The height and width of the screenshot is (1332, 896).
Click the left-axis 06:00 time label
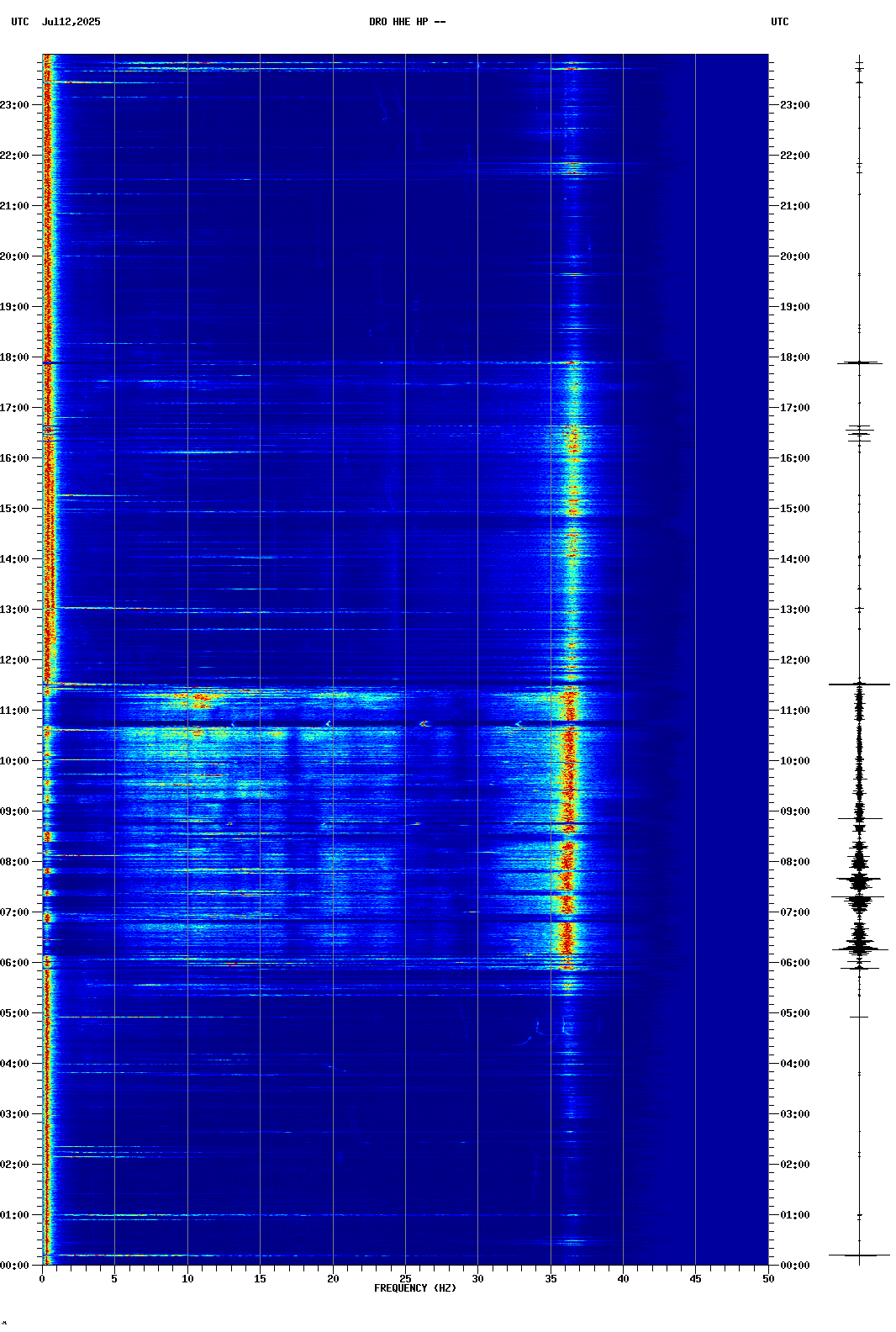14,963
